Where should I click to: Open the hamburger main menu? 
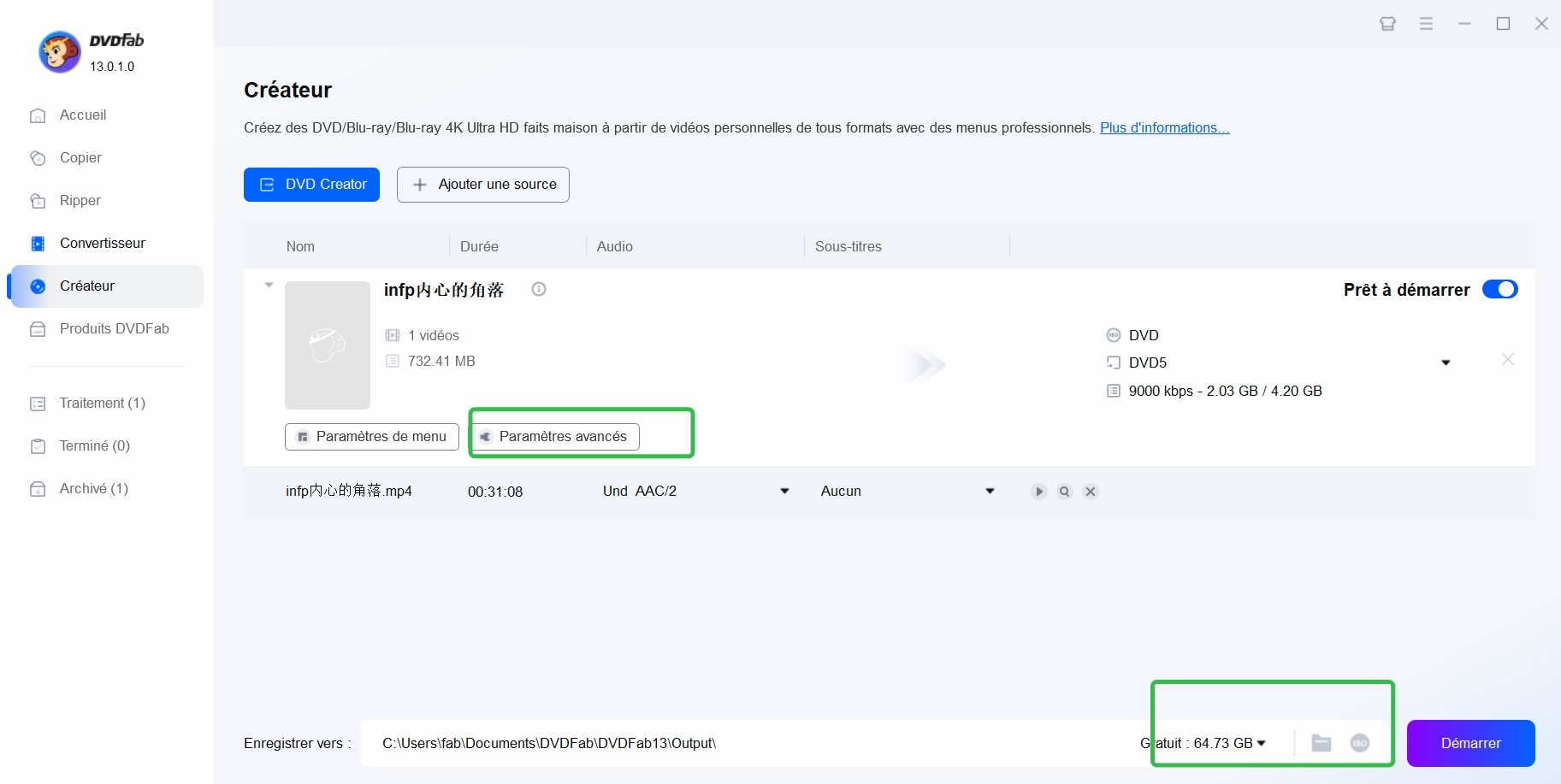[x=1426, y=24]
